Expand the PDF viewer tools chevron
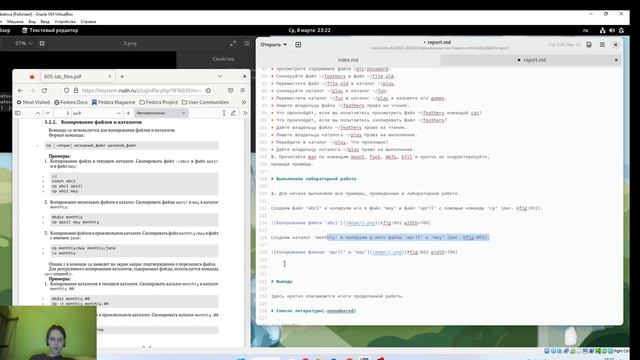 pos(245,113)
